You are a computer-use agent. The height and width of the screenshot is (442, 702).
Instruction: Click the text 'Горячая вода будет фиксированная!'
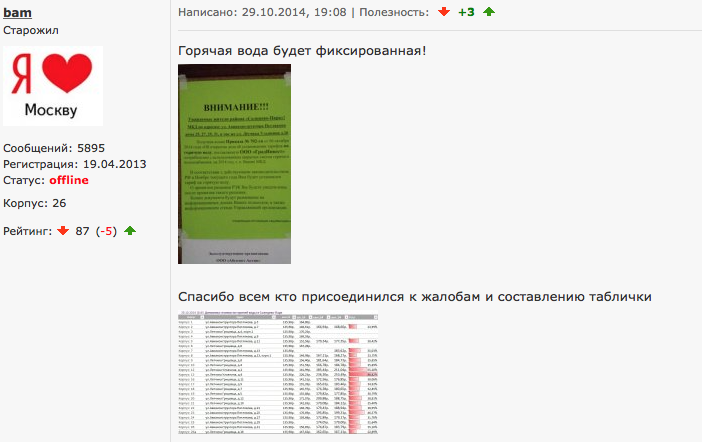click(302, 51)
